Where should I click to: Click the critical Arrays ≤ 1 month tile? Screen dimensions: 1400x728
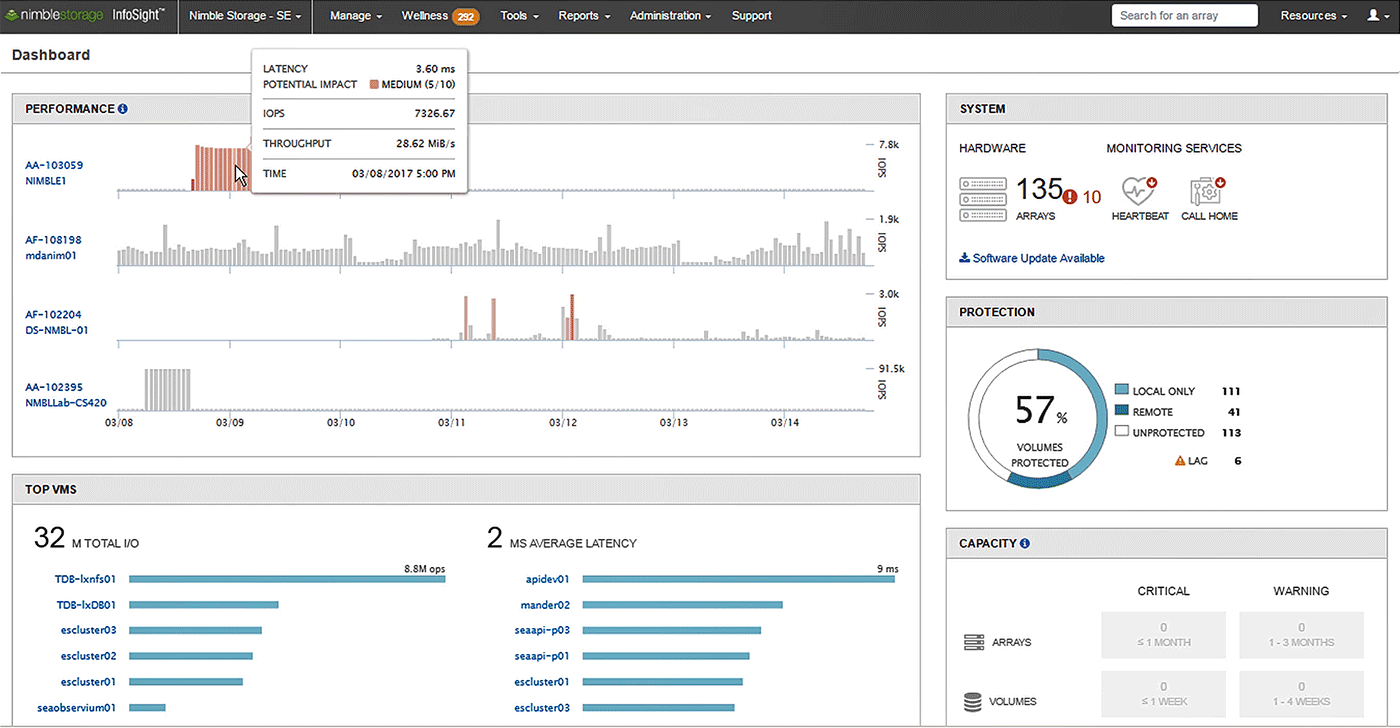(x=1163, y=635)
